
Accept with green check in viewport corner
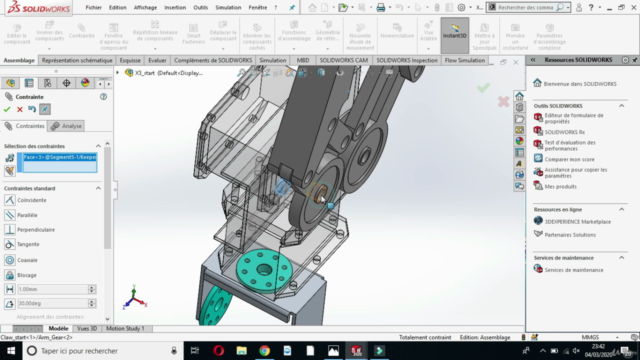pos(483,87)
